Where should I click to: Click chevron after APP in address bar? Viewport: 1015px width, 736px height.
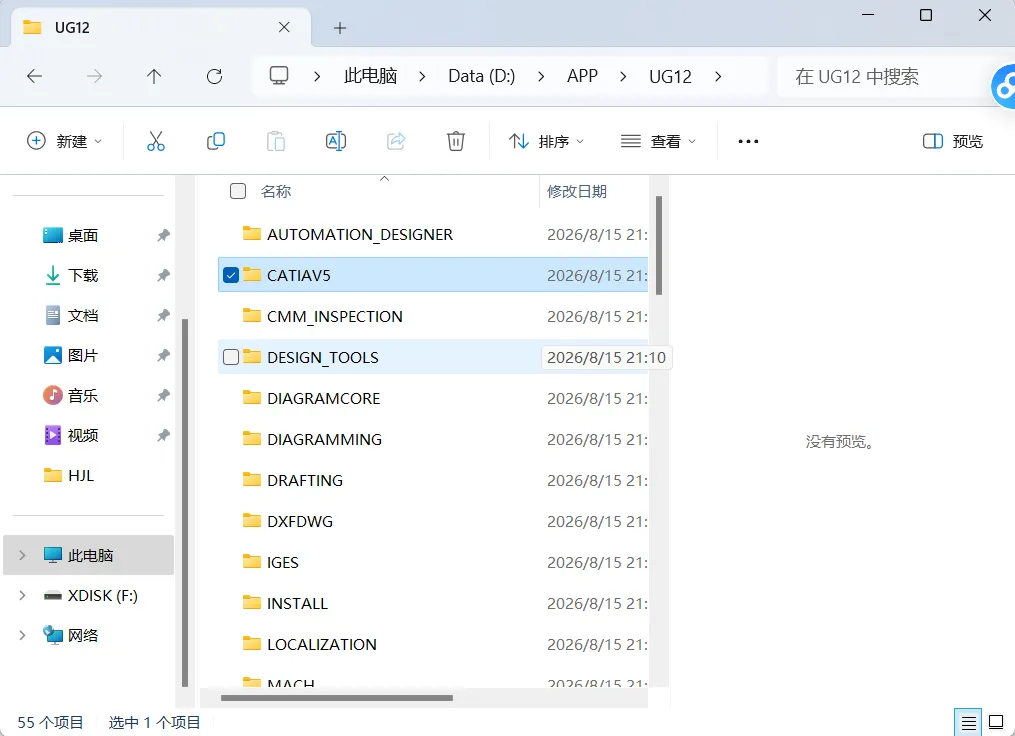pyautogui.click(x=623, y=76)
